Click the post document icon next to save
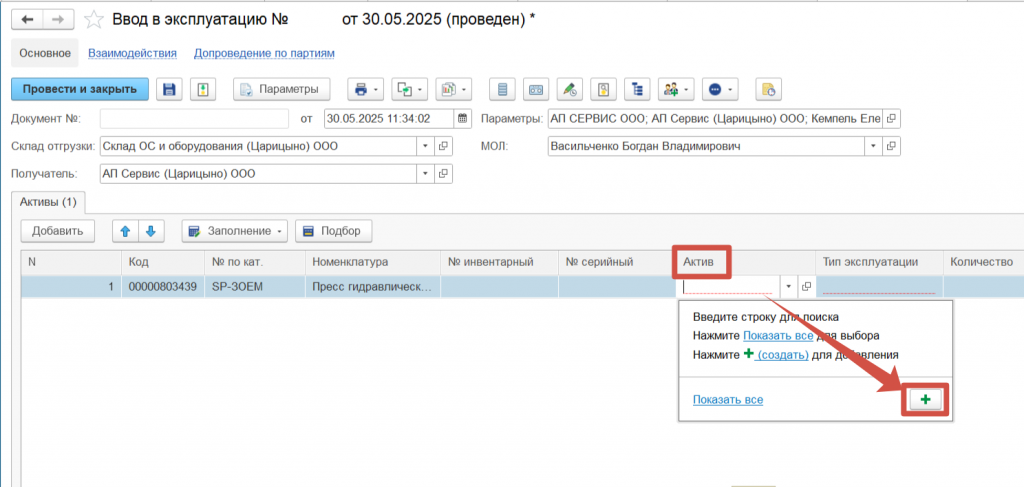1024x487 pixels. point(203,89)
